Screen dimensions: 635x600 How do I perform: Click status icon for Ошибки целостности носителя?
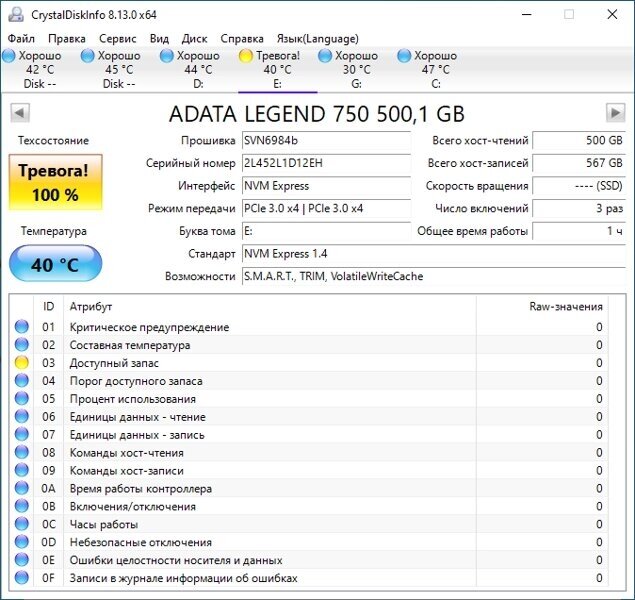21,560
